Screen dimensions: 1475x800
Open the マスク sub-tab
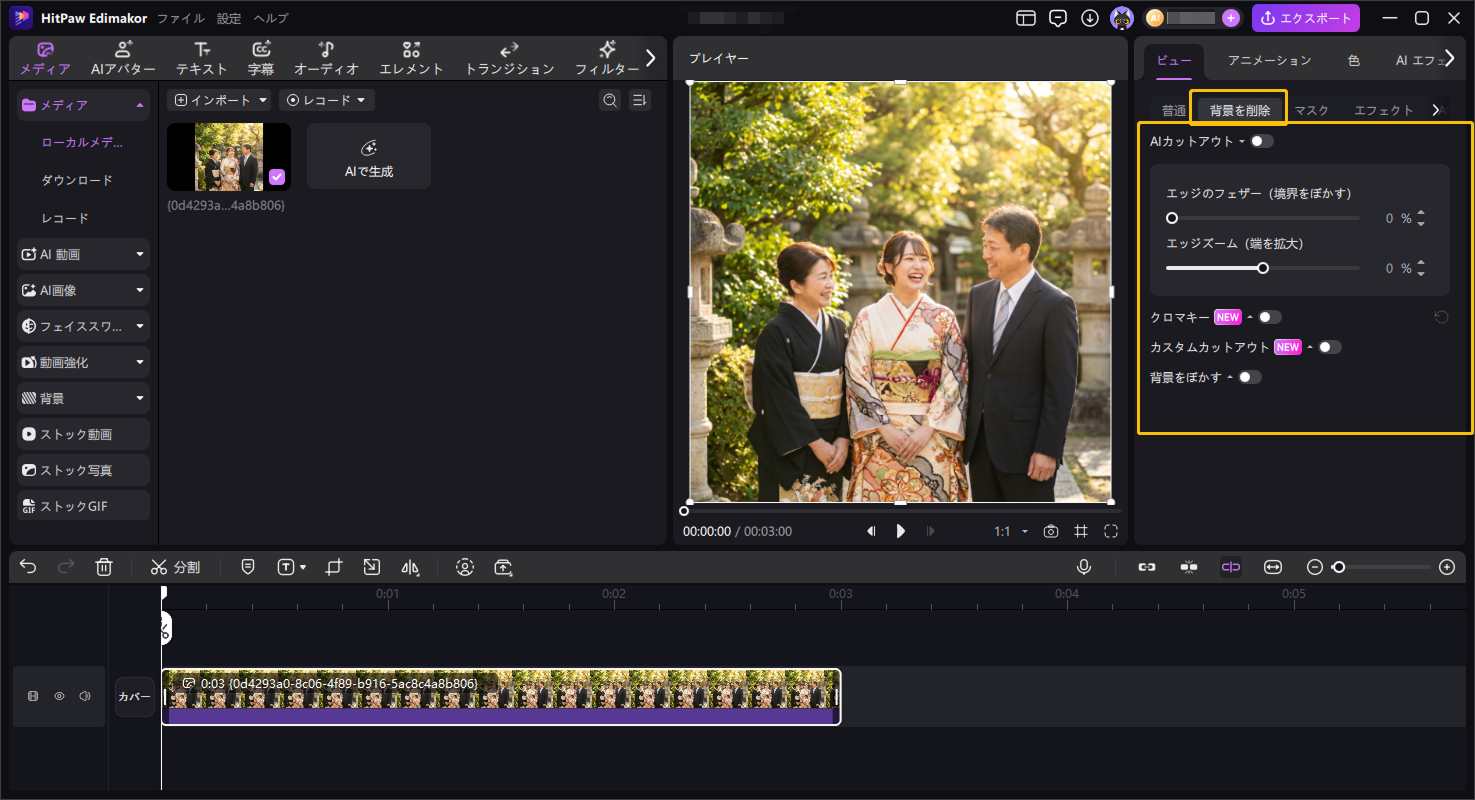(1311, 110)
